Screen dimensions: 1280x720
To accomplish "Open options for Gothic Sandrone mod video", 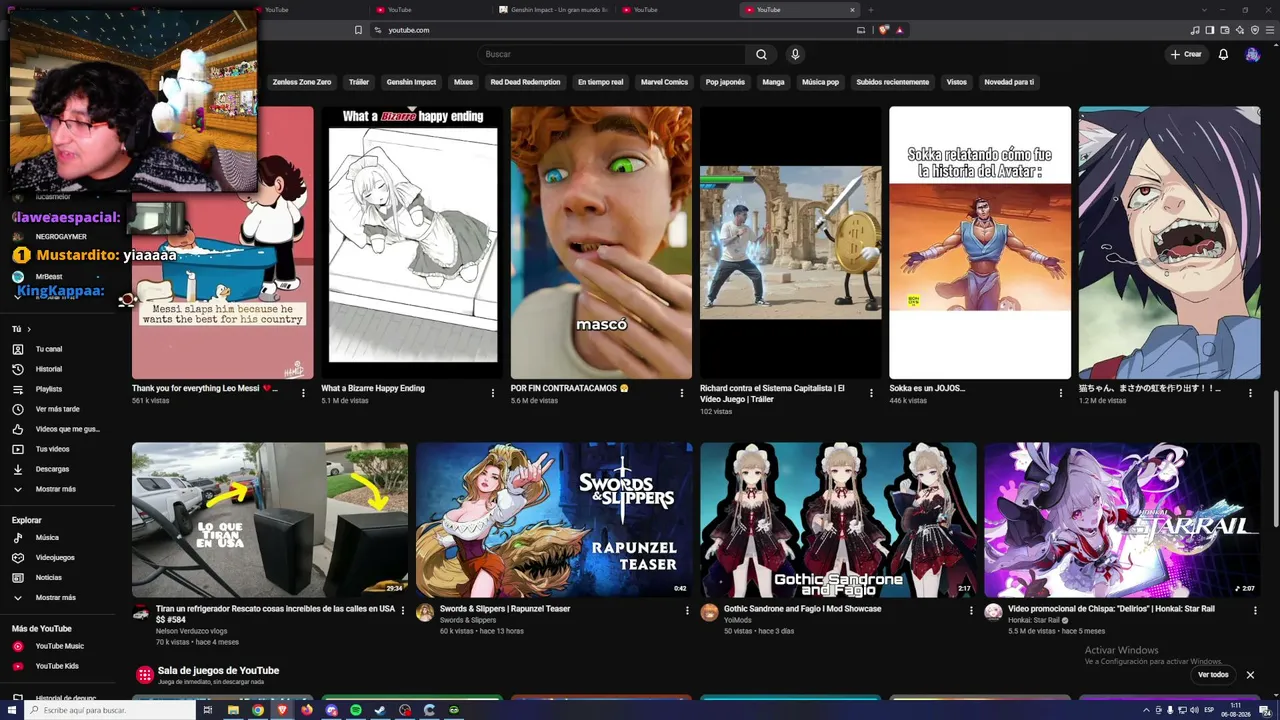I will point(971,610).
